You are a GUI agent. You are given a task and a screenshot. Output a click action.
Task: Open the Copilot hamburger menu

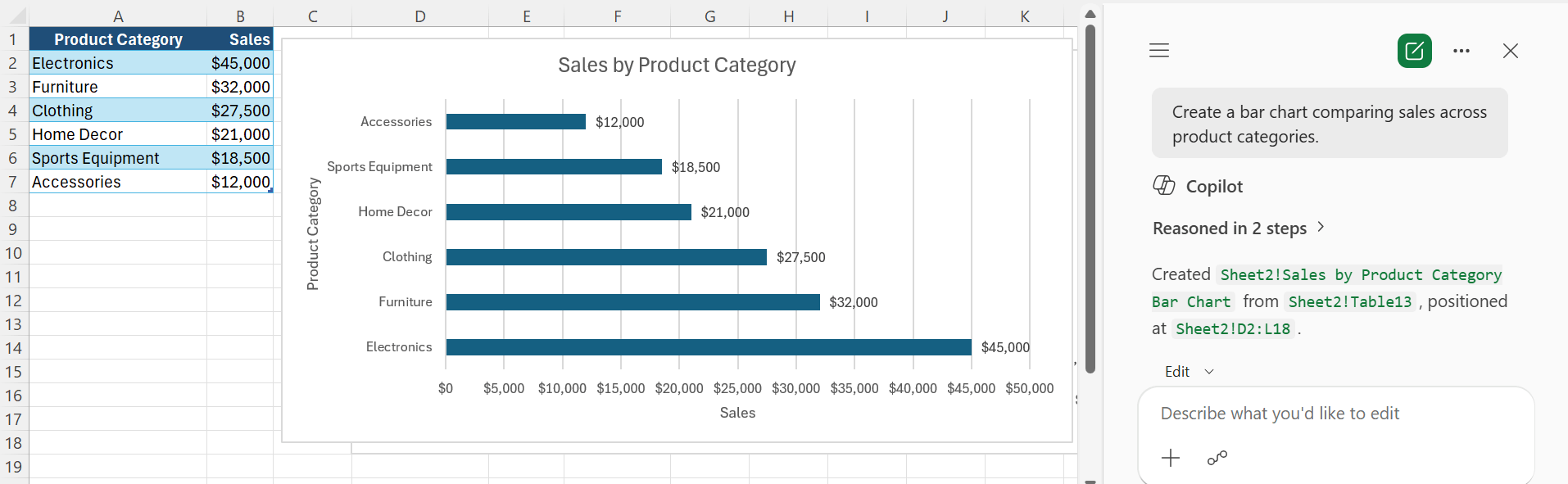(x=1158, y=51)
